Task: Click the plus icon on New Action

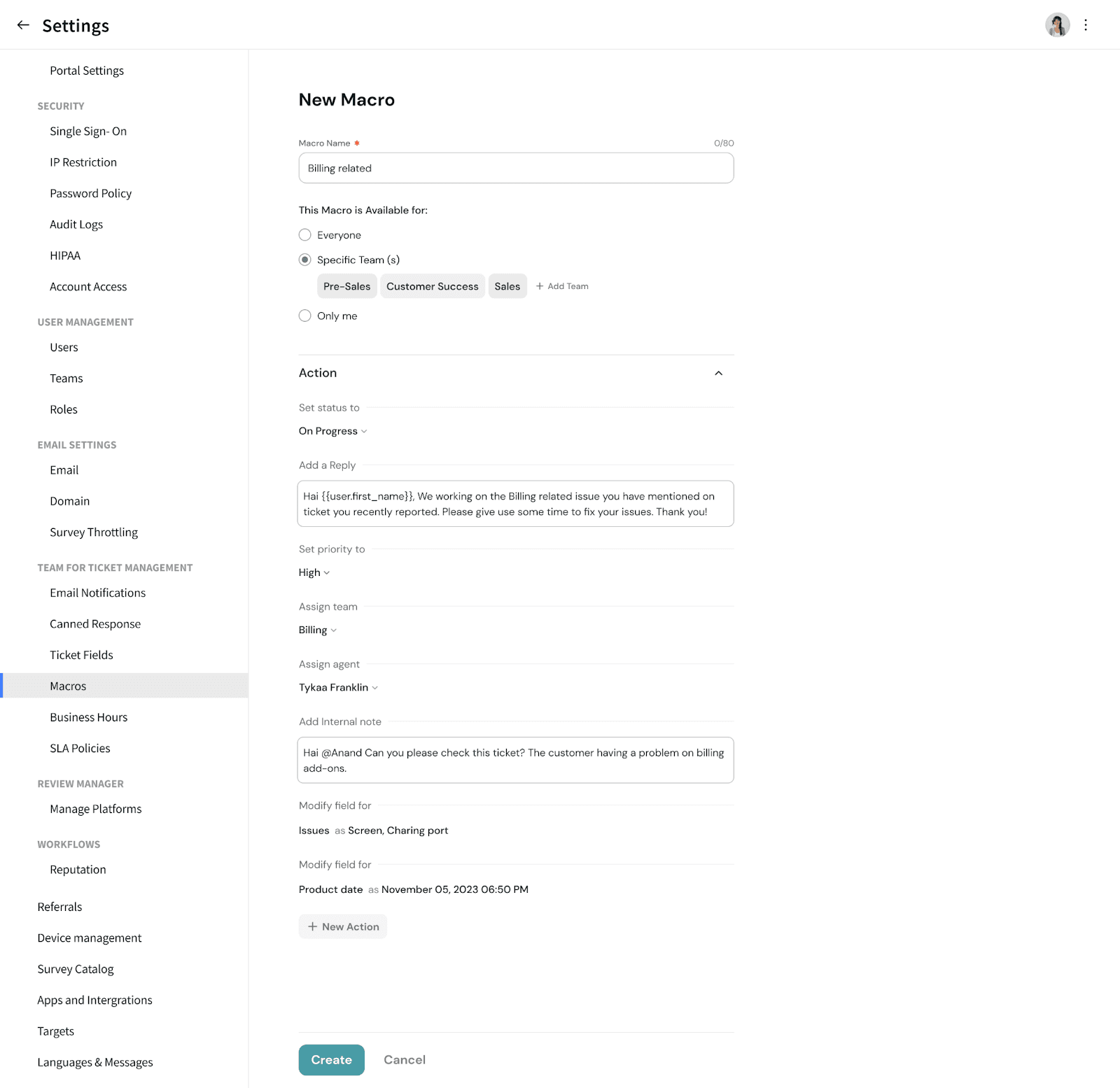Action: click(313, 926)
